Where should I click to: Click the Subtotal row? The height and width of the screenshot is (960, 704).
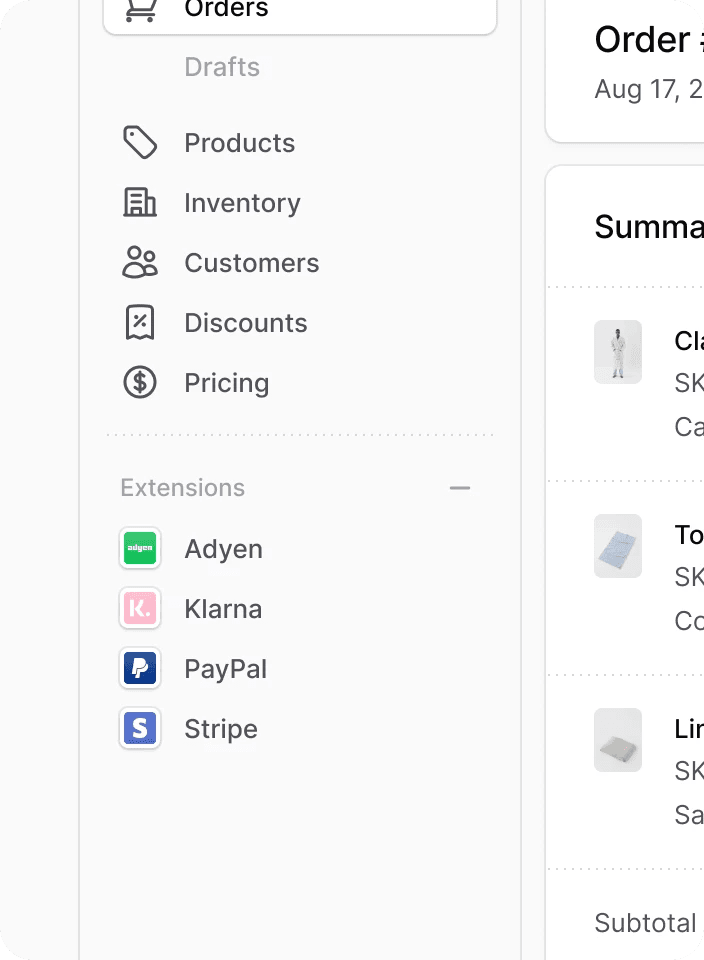(x=645, y=922)
